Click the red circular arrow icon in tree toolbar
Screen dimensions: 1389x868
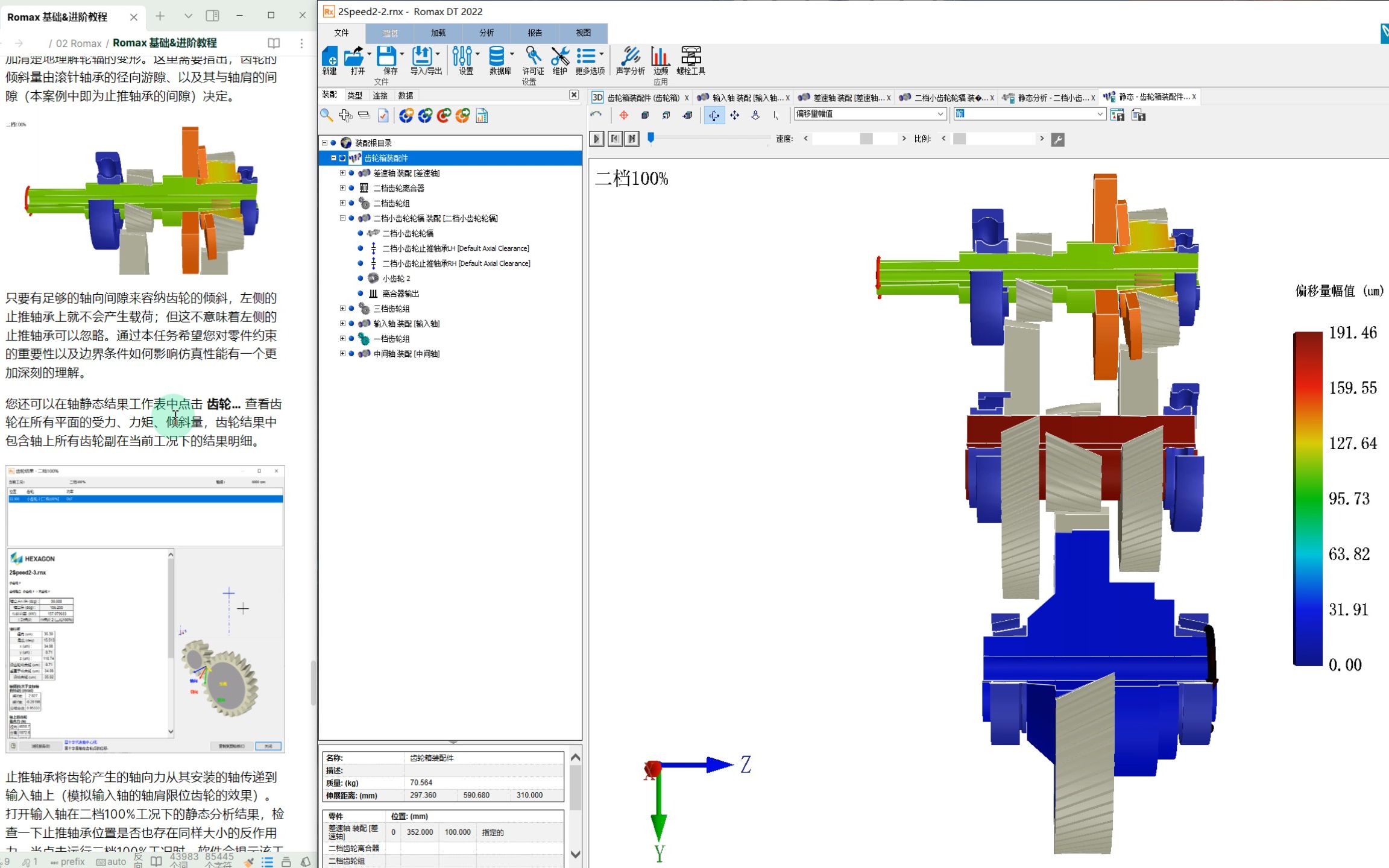tap(444, 115)
